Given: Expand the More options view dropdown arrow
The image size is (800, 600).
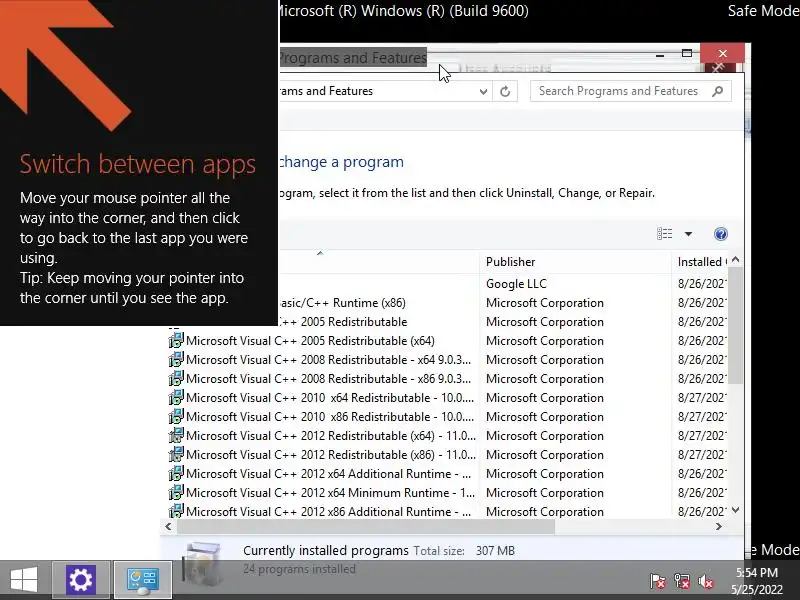Looking at the screenshot, I should coord(688,234).
